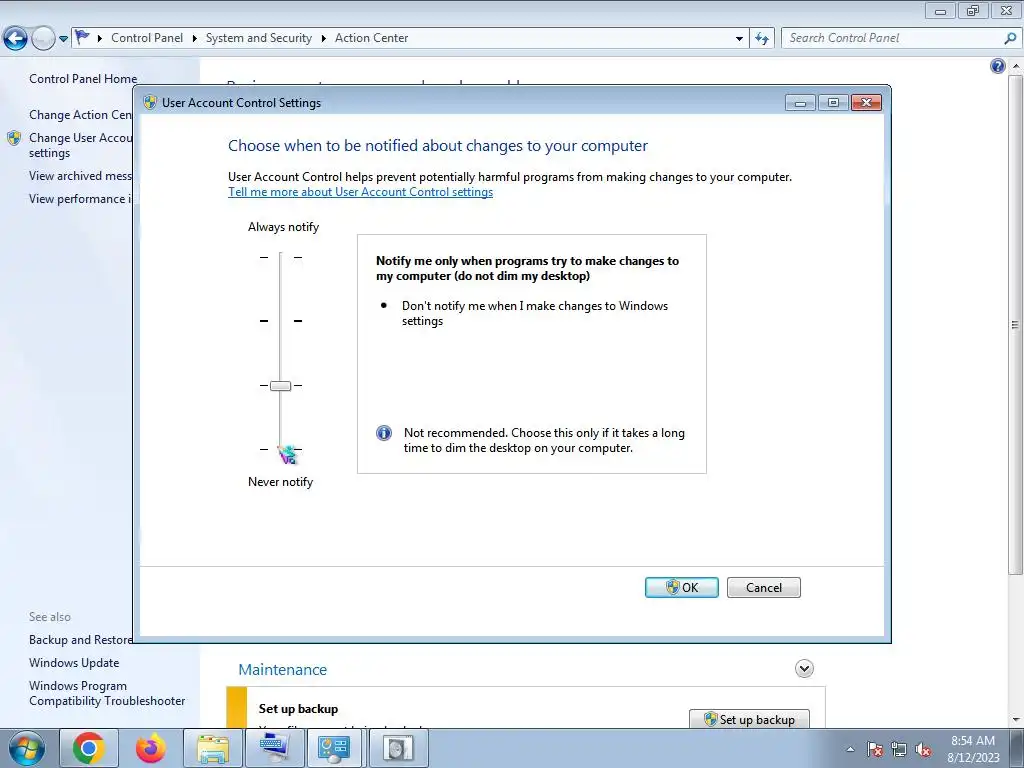Open Windows Program Compatibility Troubleshooter link
The image size is (1024, 768).
tap(107, 693)
